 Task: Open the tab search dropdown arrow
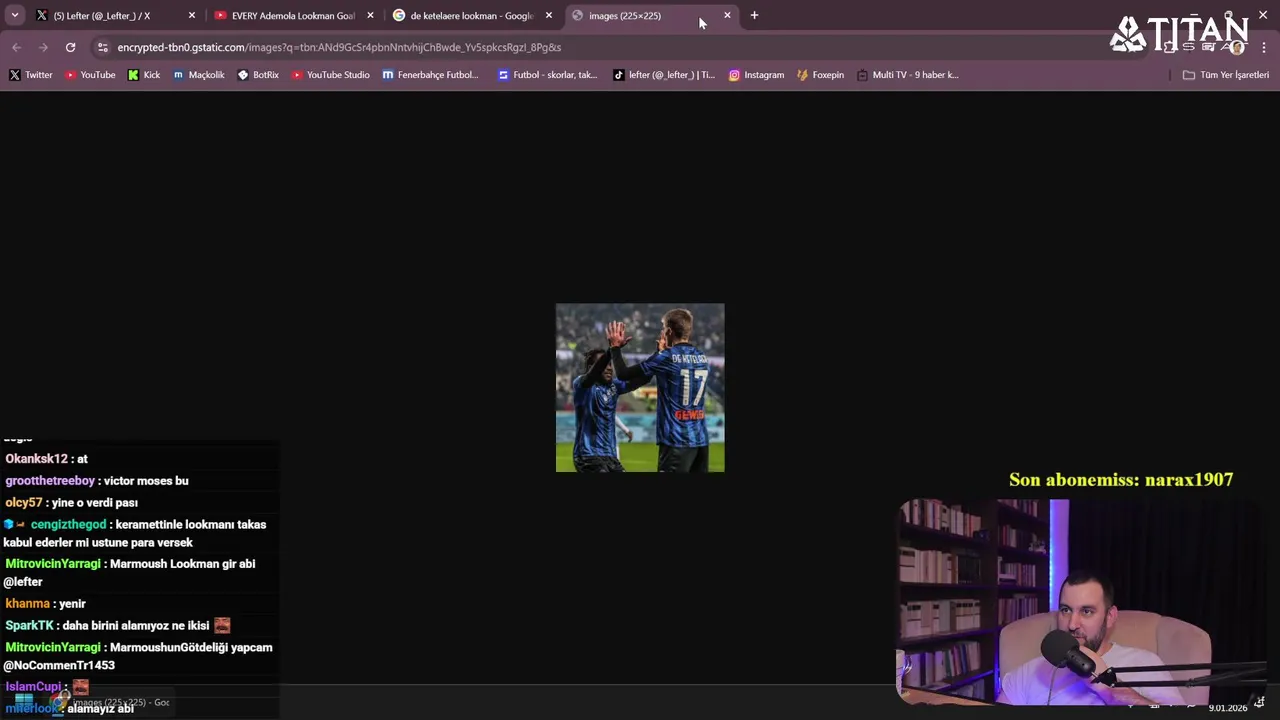pyautogui.click(x=14, y=15)
